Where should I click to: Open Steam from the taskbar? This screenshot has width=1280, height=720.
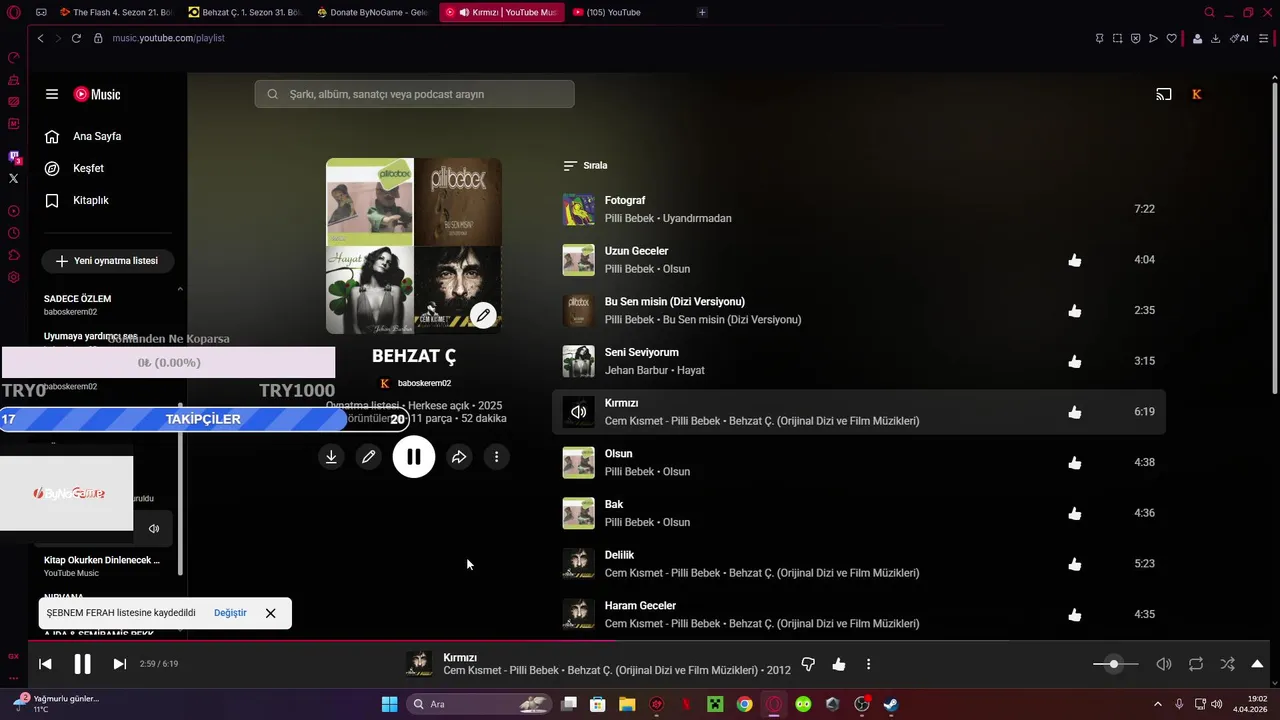(890, 704)
